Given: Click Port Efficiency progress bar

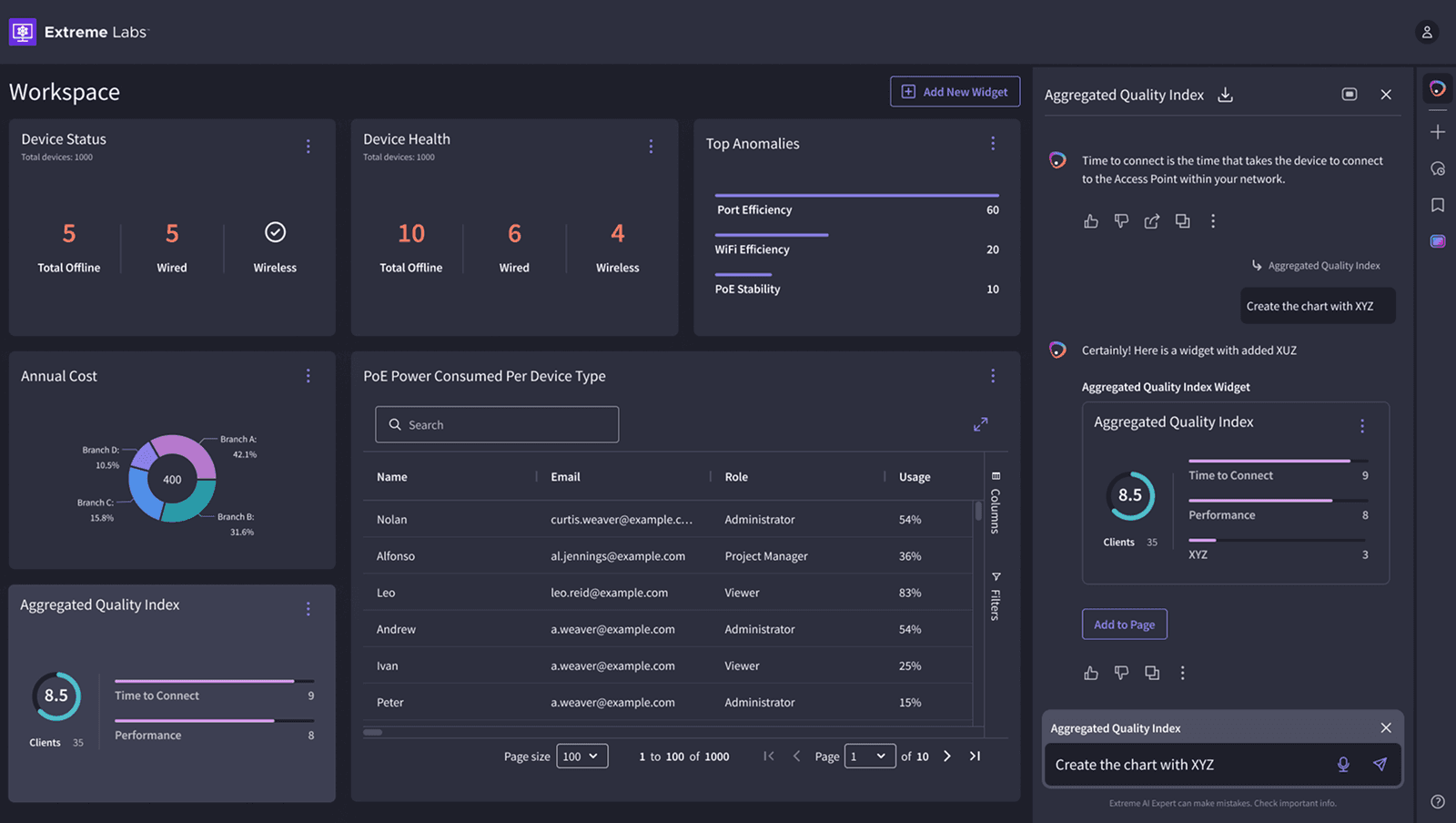Looking at the screenshot, I should click(857, 195).
